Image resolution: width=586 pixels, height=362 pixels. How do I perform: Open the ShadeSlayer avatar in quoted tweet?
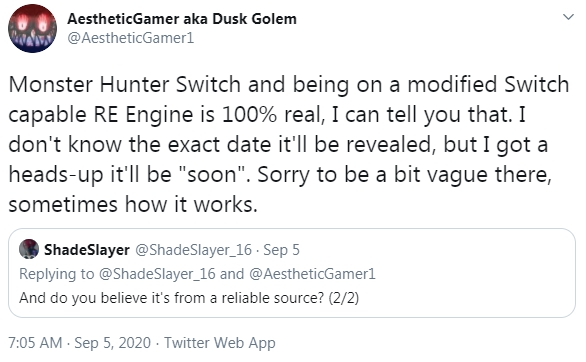tap(29, 249)
